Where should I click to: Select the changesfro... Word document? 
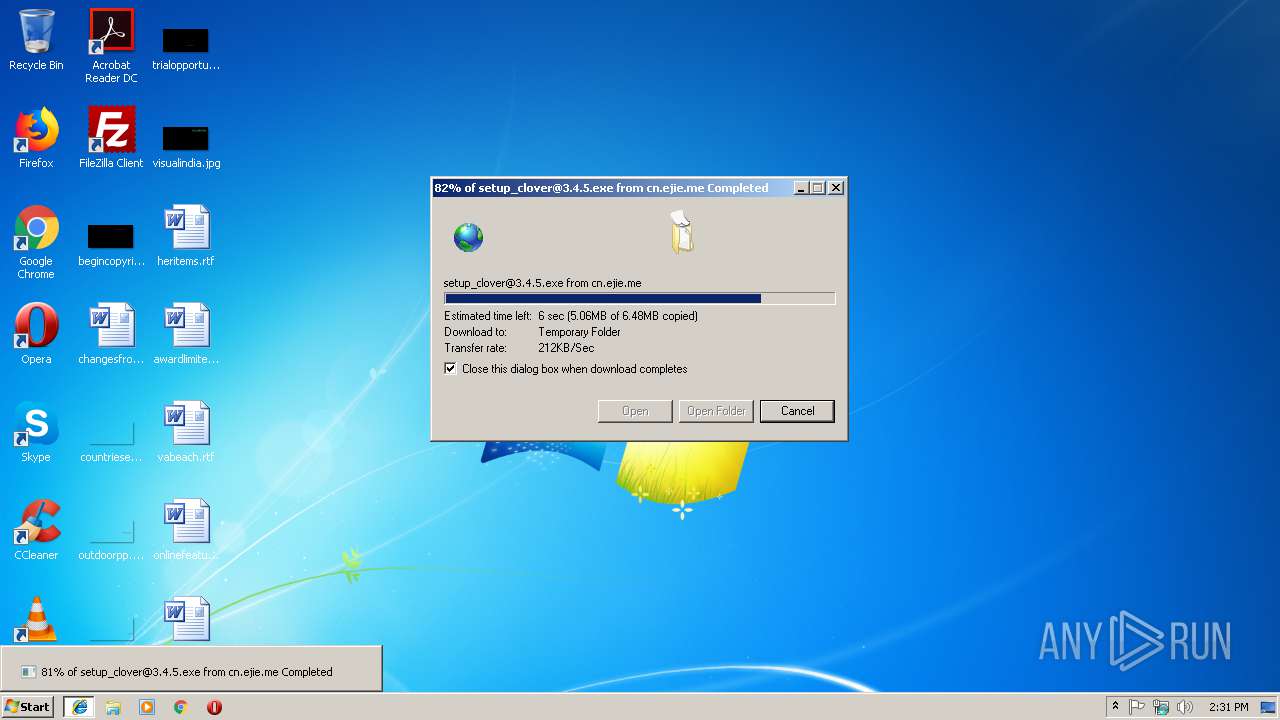(x=111, y=334)
